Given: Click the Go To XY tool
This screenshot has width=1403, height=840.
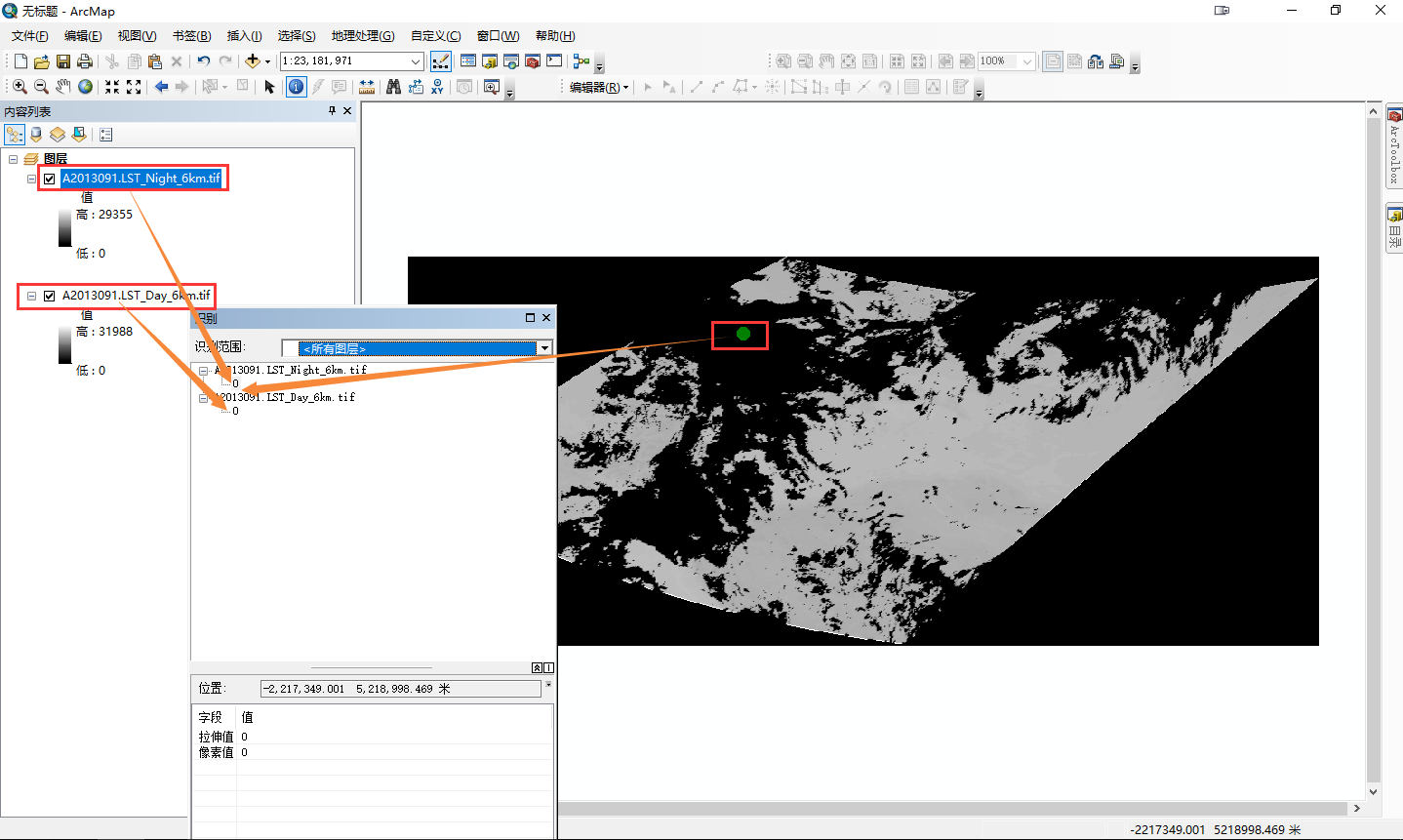Looking at the screenshot, I should 437,86.
